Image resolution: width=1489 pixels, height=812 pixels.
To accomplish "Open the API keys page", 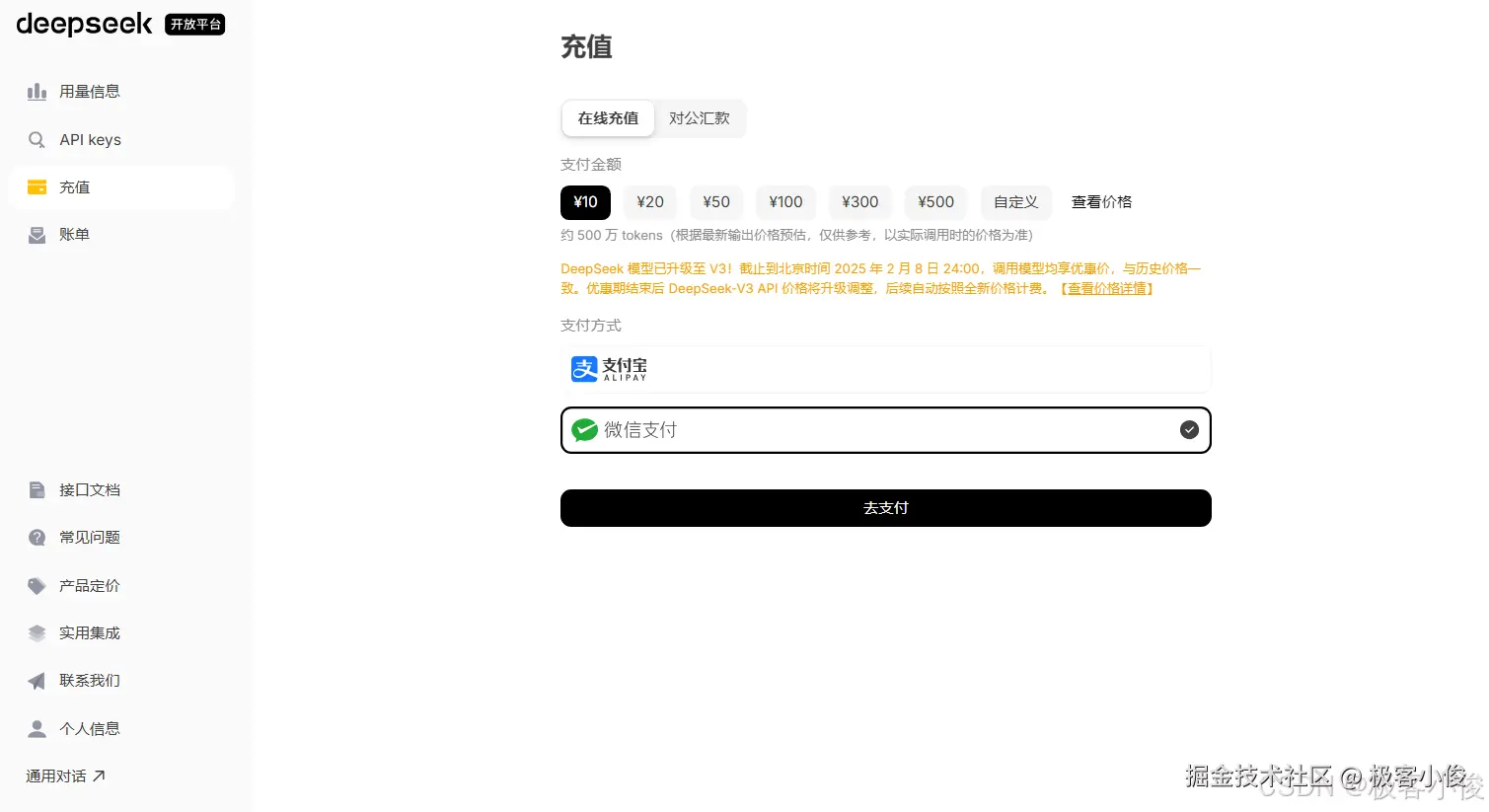I will pyautogui.click(x=121, y=140).
